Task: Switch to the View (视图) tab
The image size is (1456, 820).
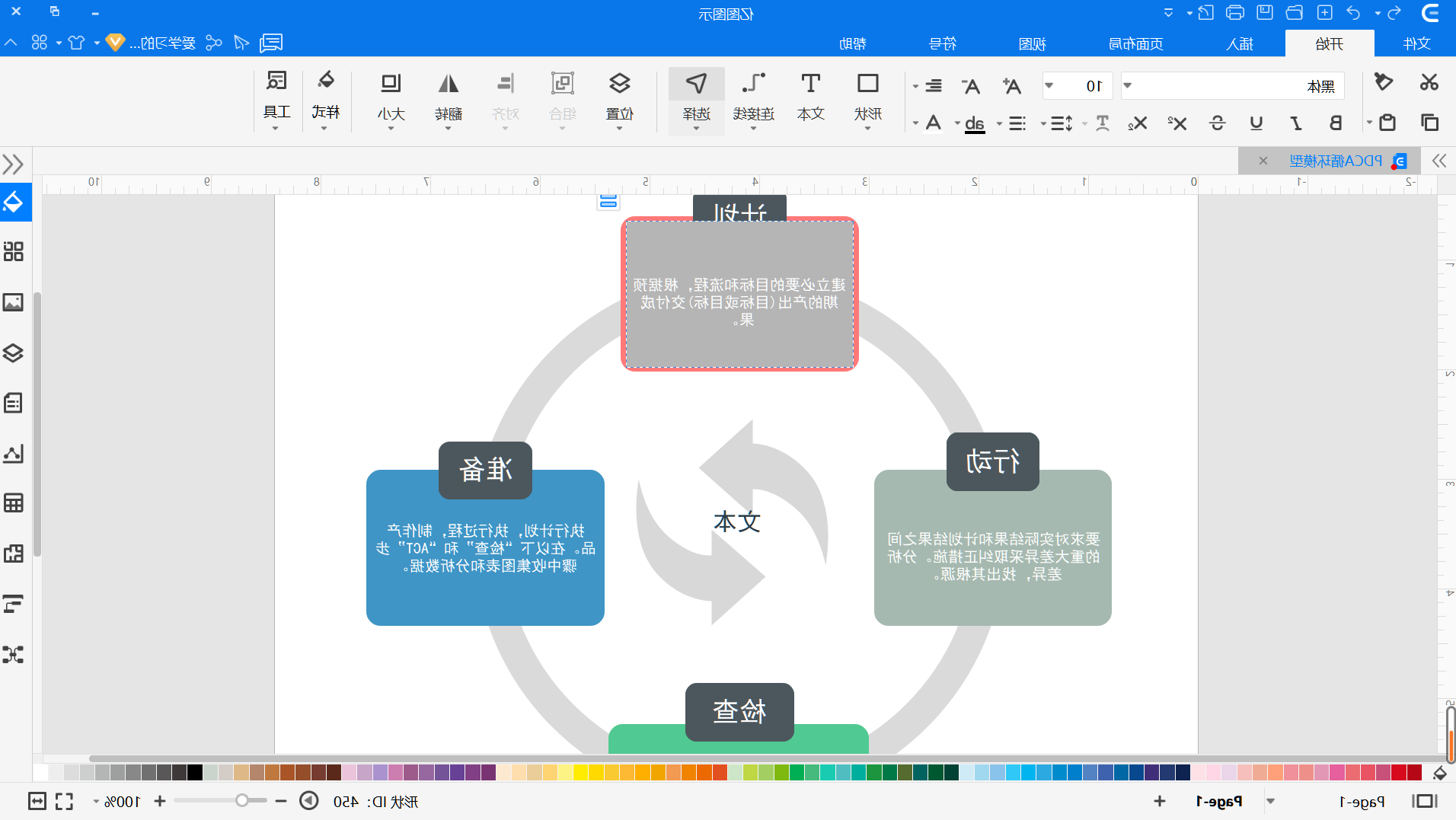Action: pos(1033,43)
